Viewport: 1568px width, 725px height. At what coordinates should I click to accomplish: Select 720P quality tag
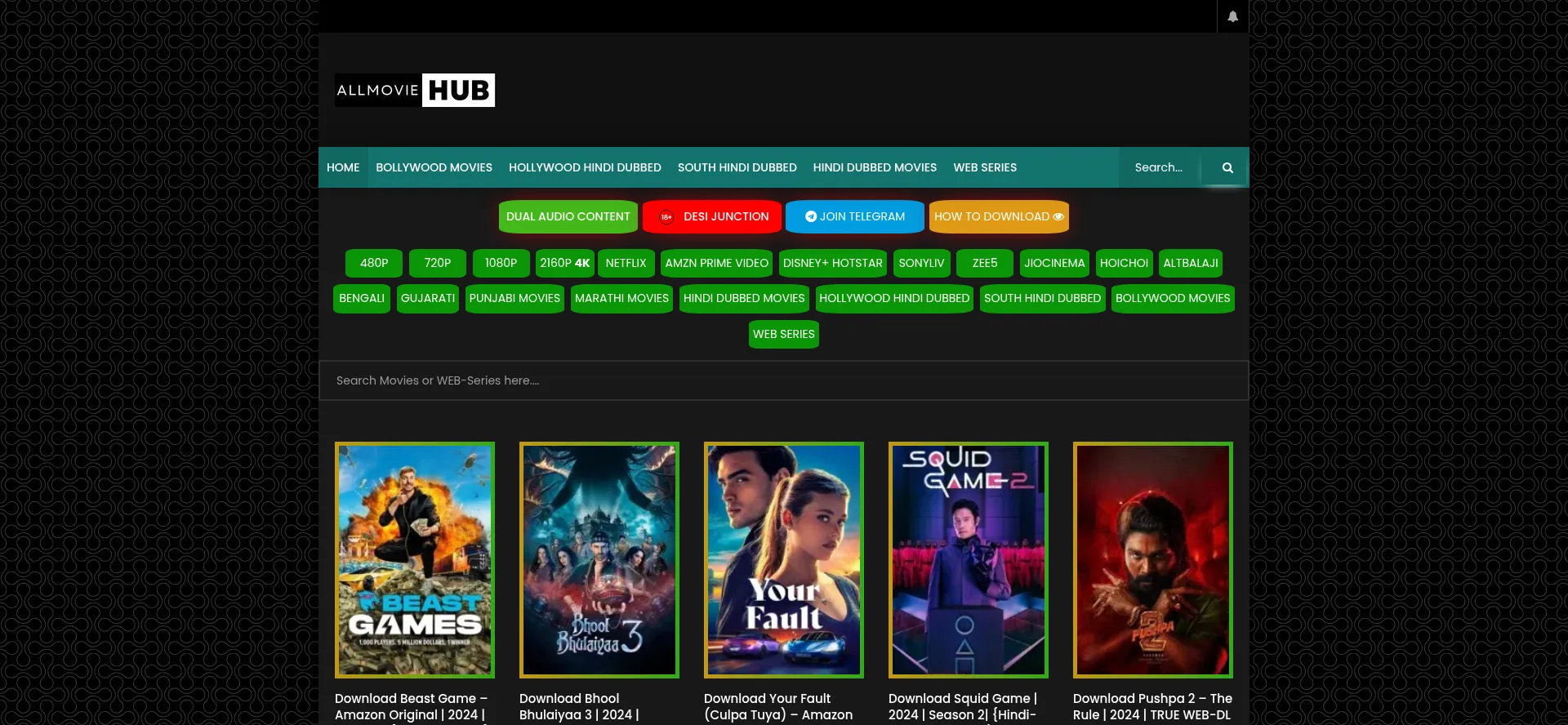coord(438,263)
